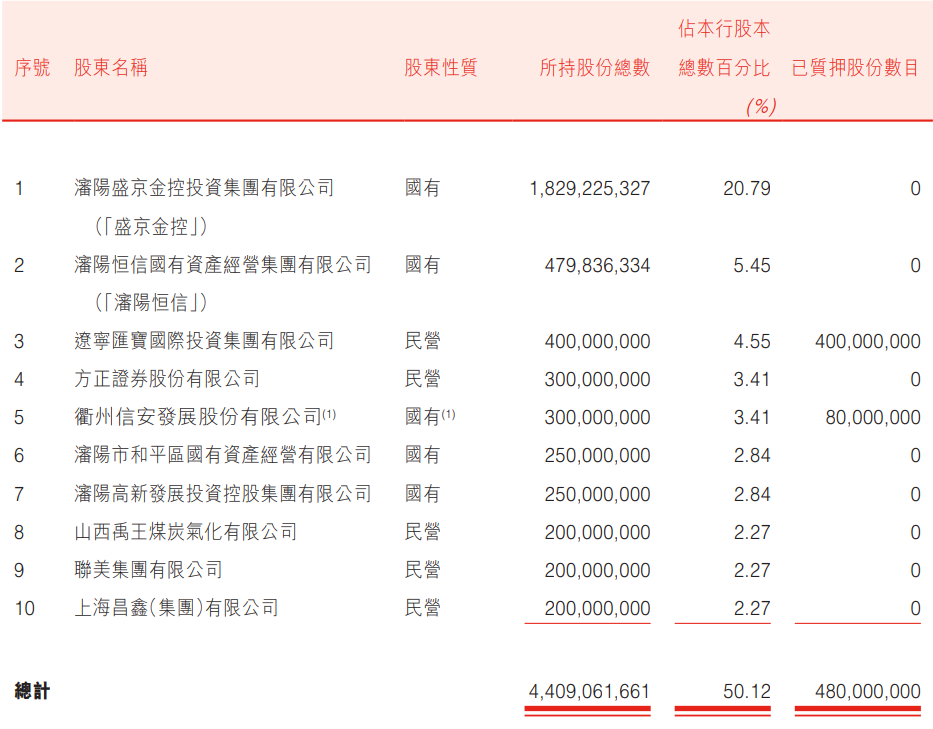The height and width of the screenshot is (729, 933).
Task: Click 聯美集團's share count 200,000,000
Action: tap(597, 571)
